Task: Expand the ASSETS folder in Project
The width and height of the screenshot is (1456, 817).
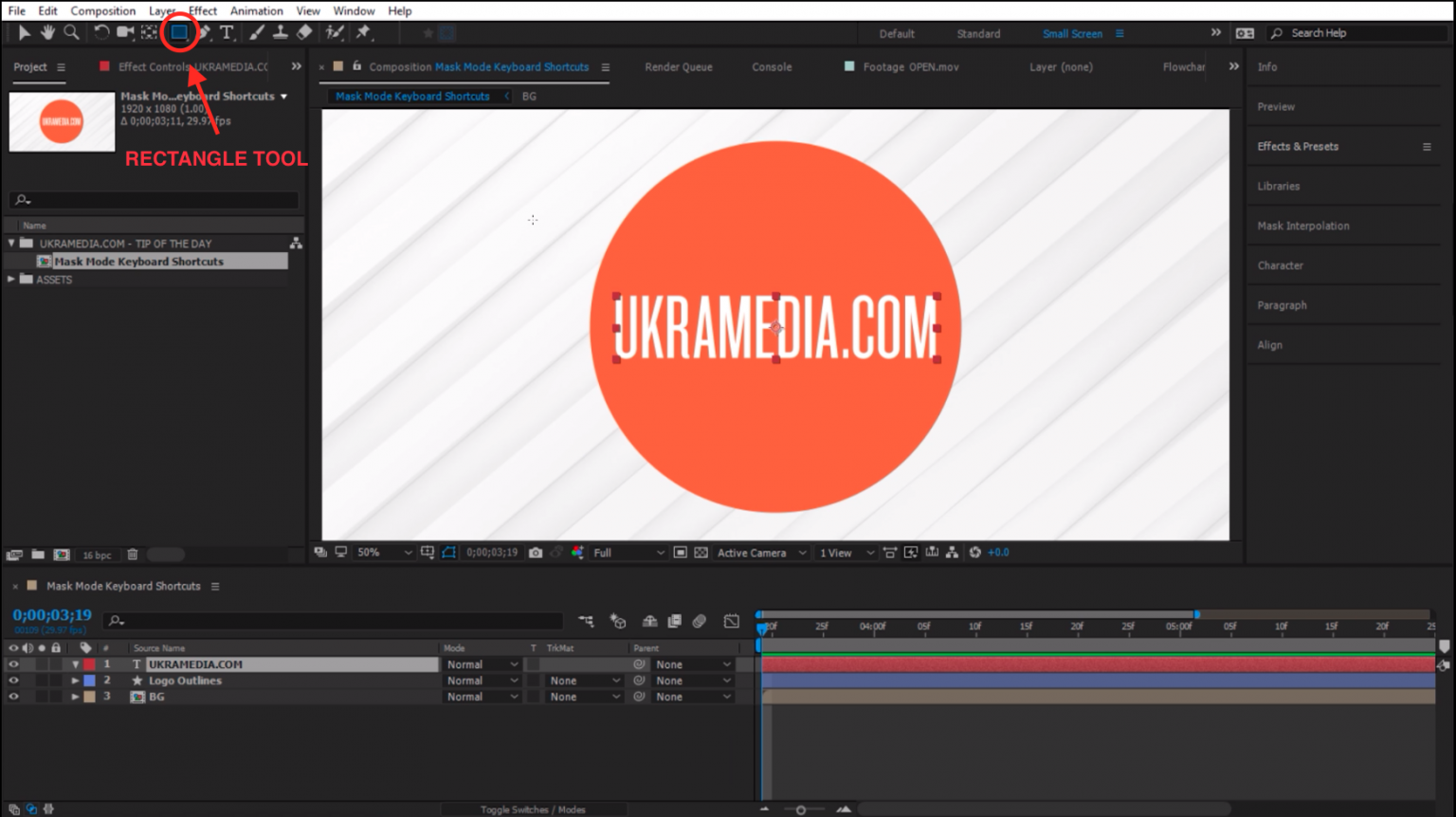Action: [x=11, y=280]
